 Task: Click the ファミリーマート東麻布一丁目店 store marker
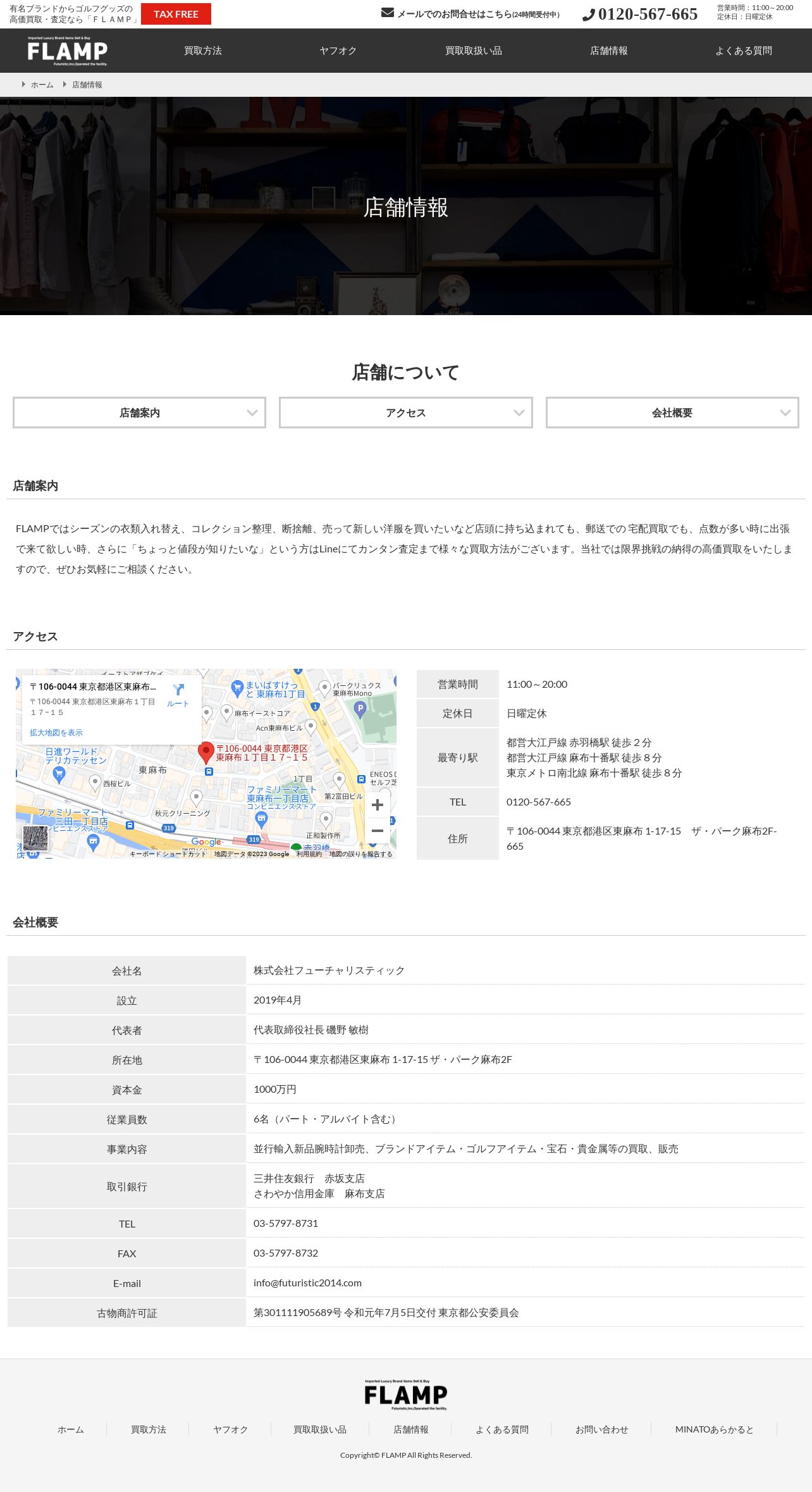pos(261,819)
